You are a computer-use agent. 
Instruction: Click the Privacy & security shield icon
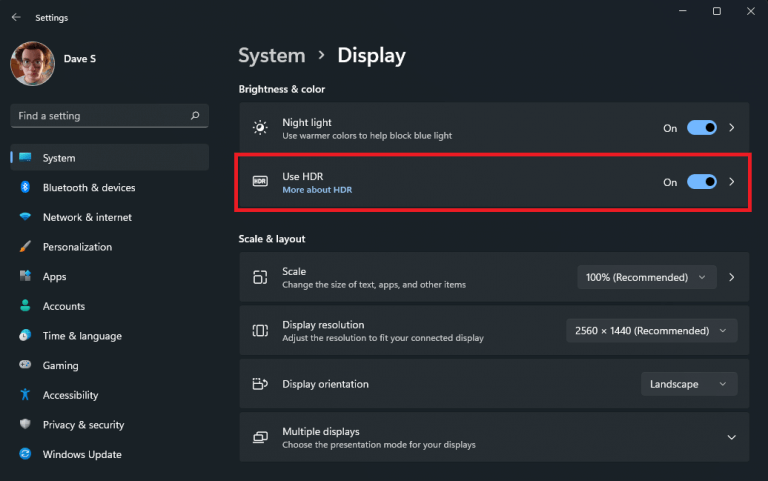(25, 424)
